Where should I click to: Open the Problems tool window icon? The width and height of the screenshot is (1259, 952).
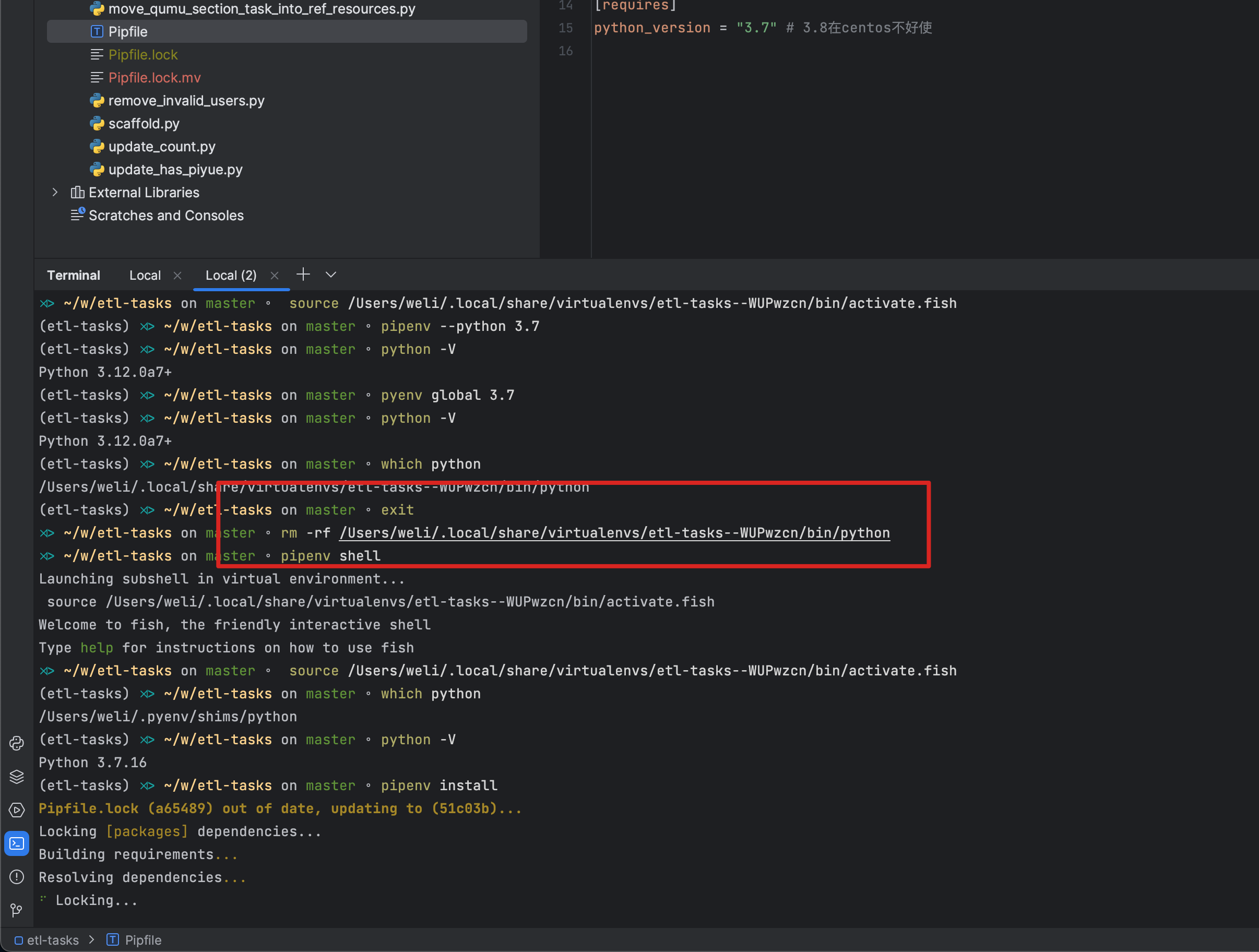click(17, 877)
